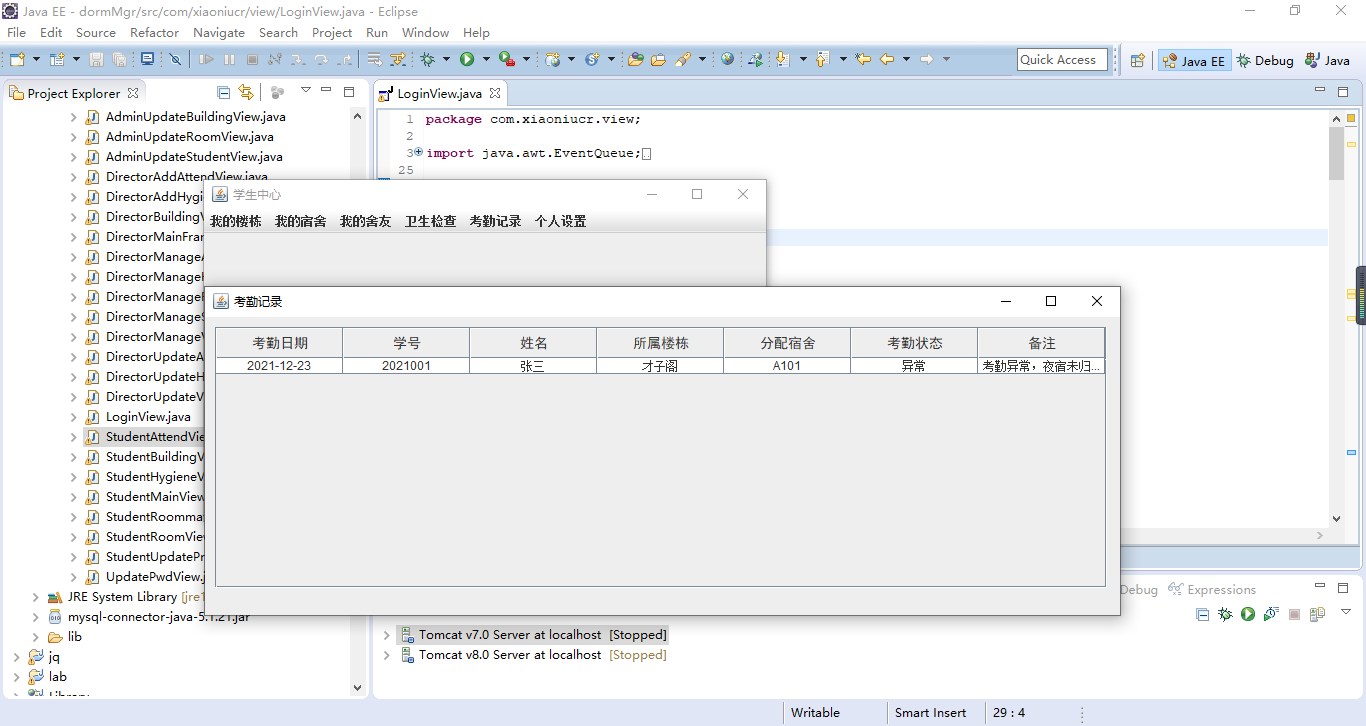Start the server in debug mode in Servers view
The height and width of the screenshot is (726, 1366).
1225,614
